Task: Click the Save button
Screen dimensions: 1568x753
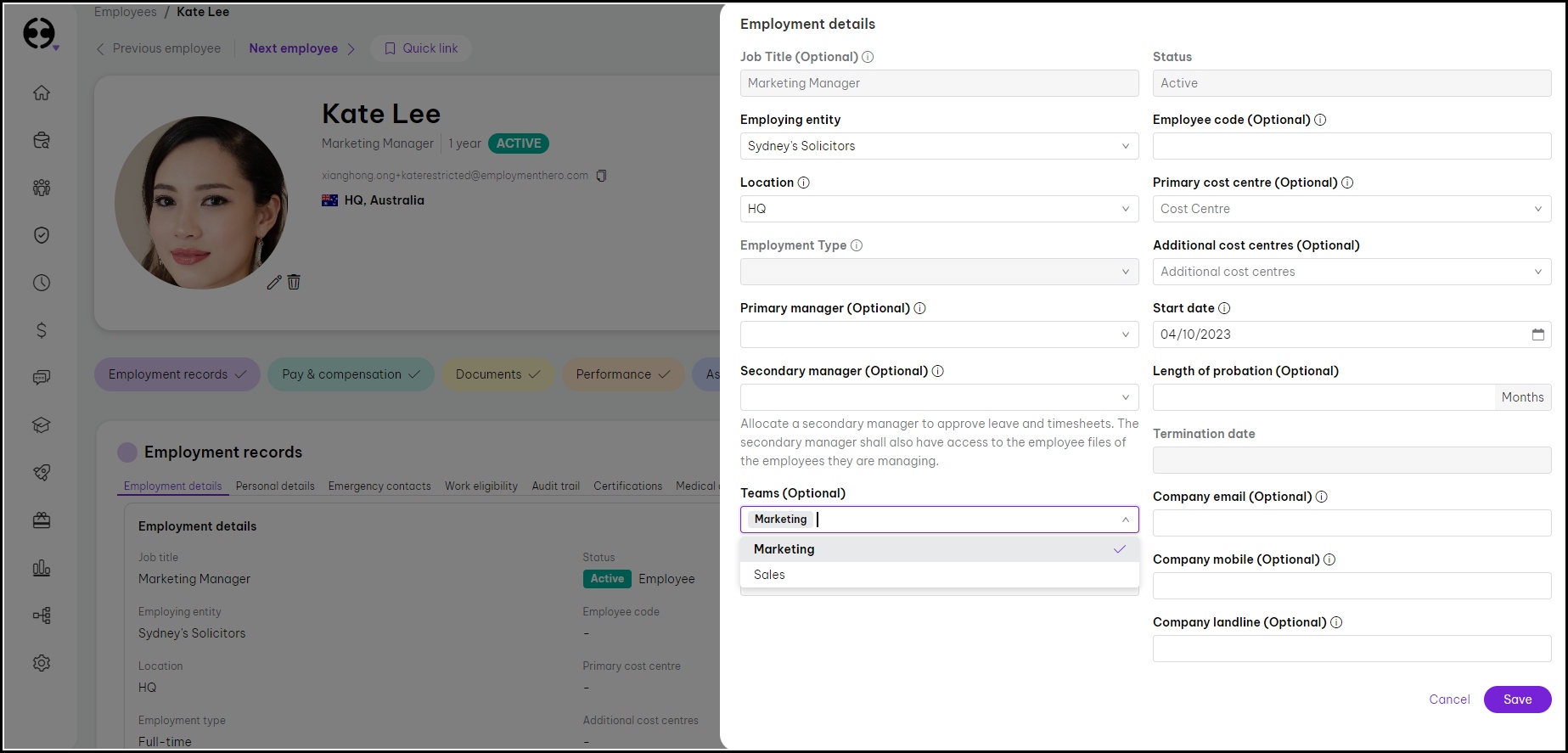Action: [x=1517, y=700]
